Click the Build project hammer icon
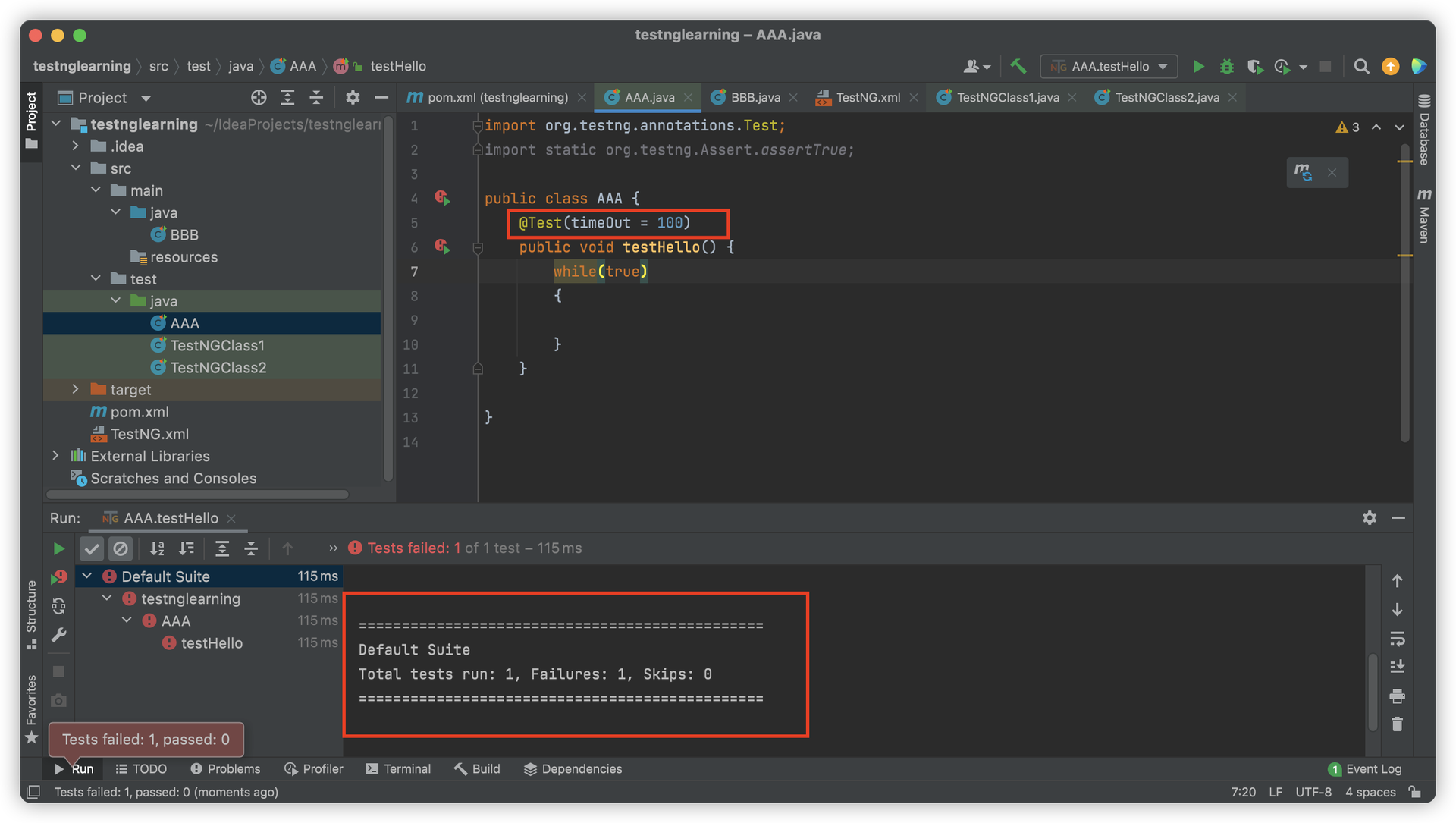This screenshot has height=823, width=1456. (x=1018, y=67)
